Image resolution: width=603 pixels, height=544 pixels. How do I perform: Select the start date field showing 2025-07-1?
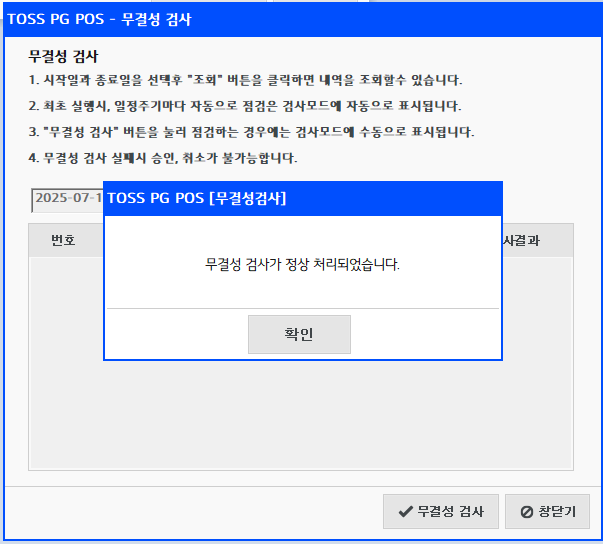(67, 200)
